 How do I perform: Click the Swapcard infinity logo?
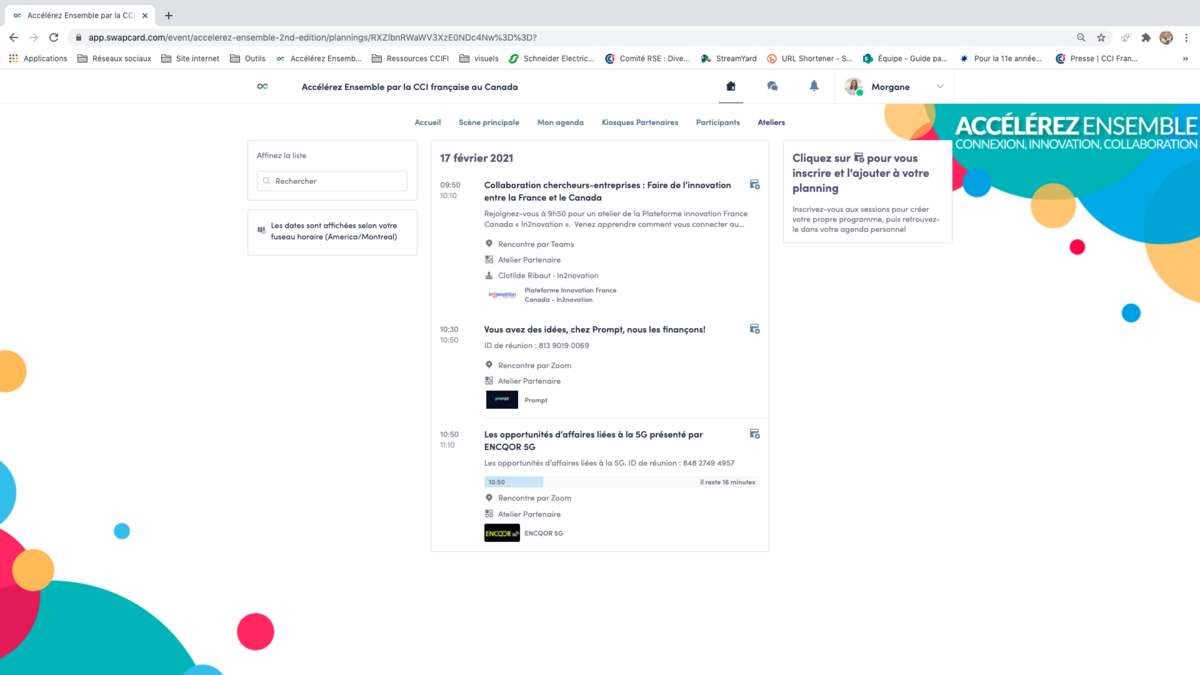coord(262,87)
